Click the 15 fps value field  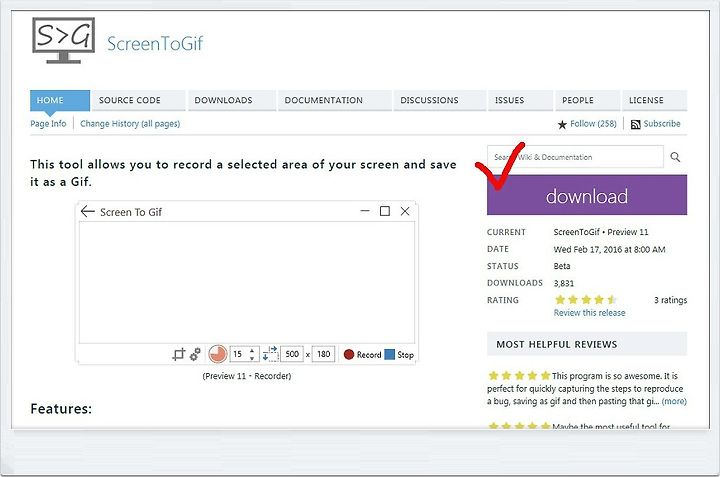239,354
